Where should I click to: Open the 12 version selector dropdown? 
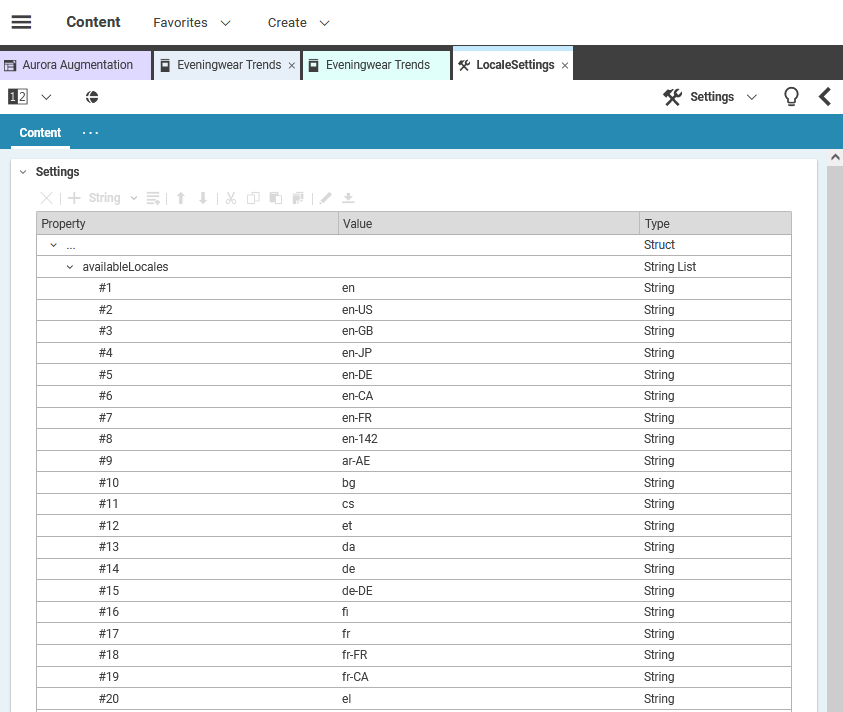click(30, 97)
